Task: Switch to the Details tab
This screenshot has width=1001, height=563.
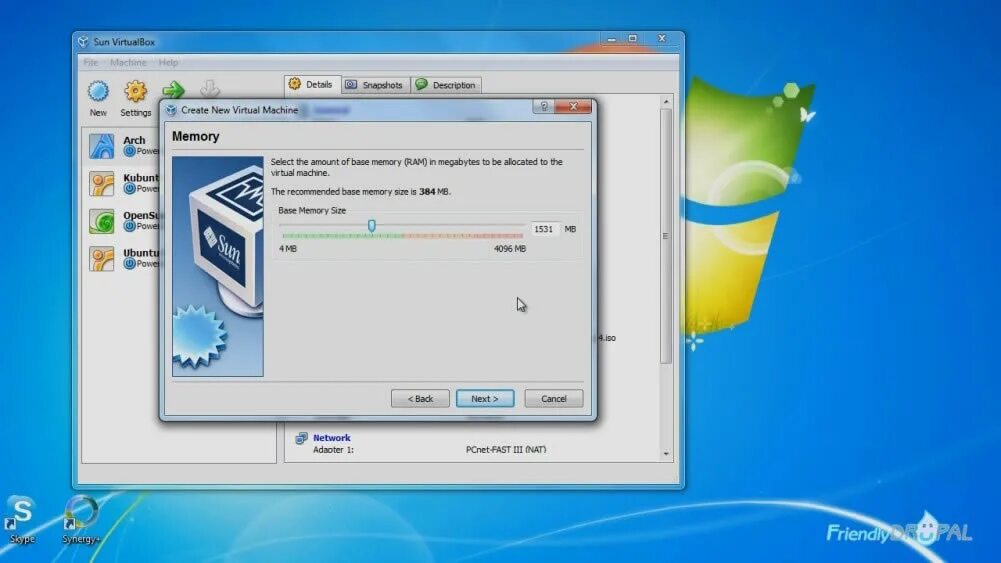Action: (x=312, y=84)
